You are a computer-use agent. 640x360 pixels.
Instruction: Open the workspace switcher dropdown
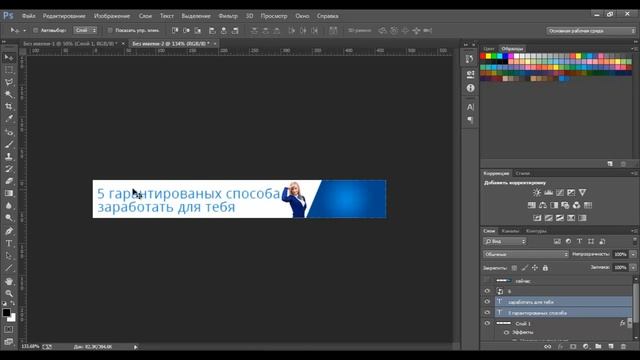(x=591, y=31)
